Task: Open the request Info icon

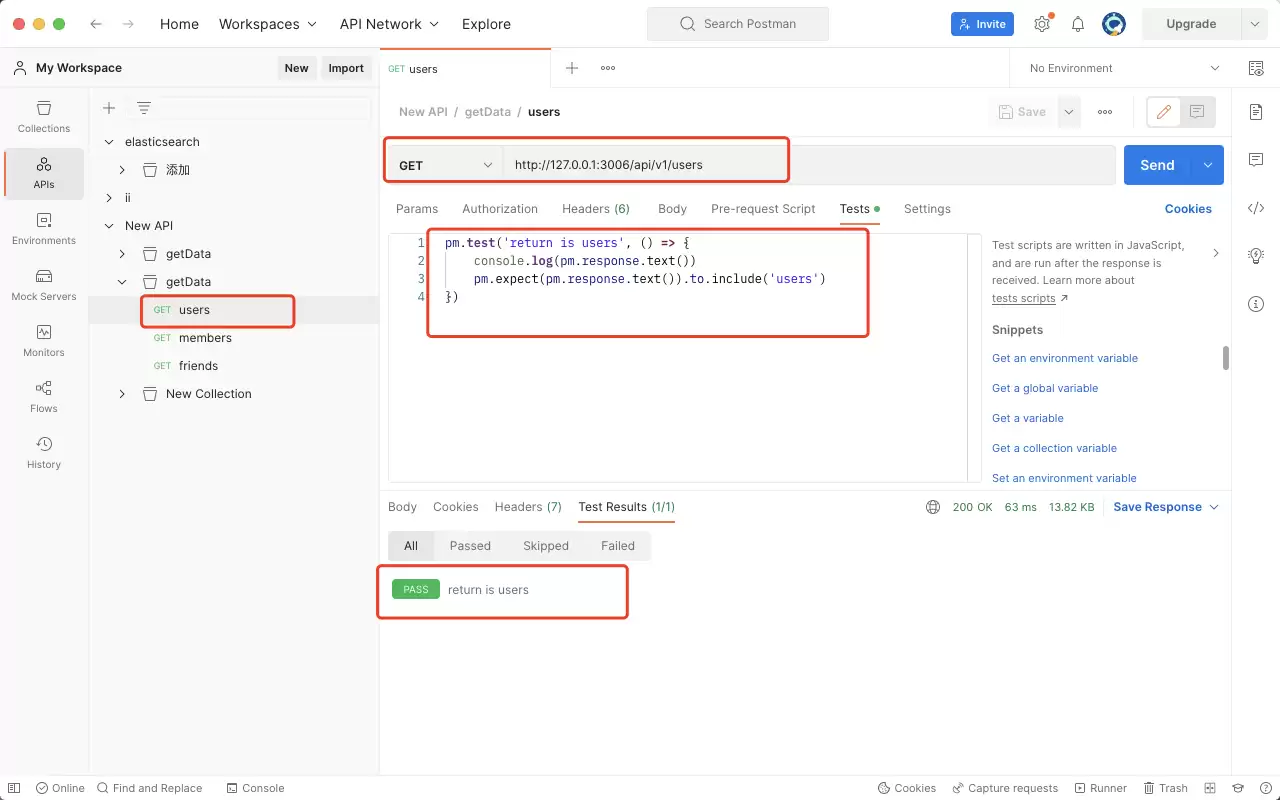Action: click(1256, 304)
